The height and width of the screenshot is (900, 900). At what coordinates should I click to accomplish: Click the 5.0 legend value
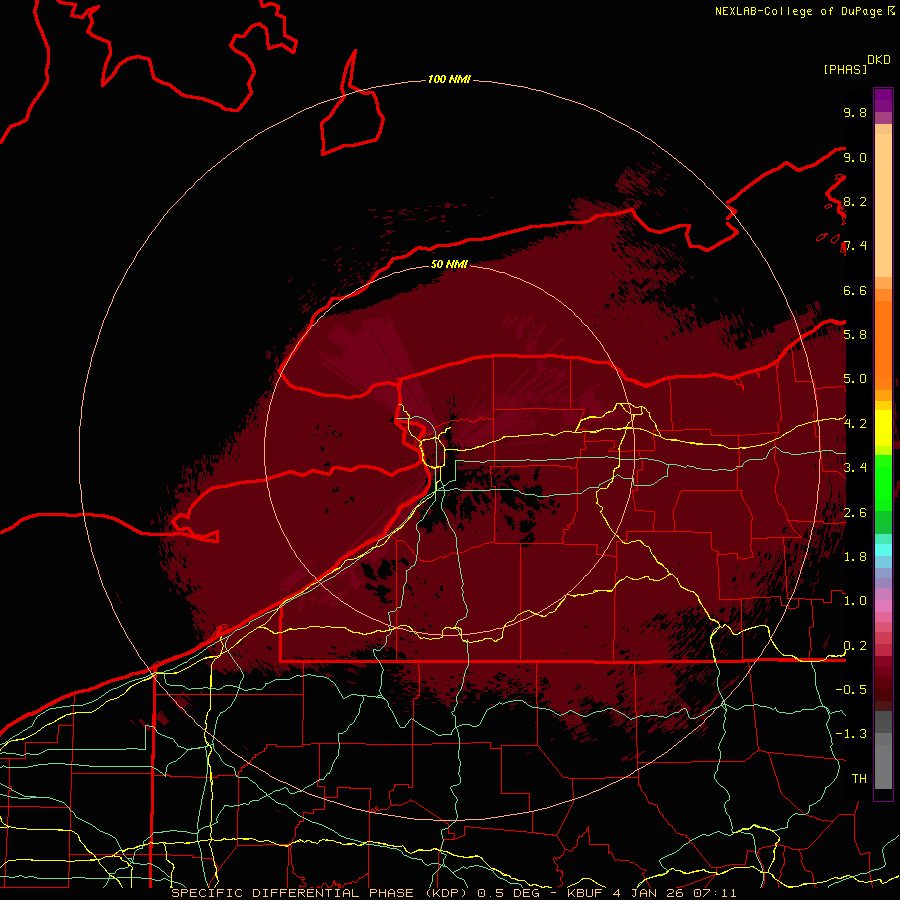coord(855,379)
